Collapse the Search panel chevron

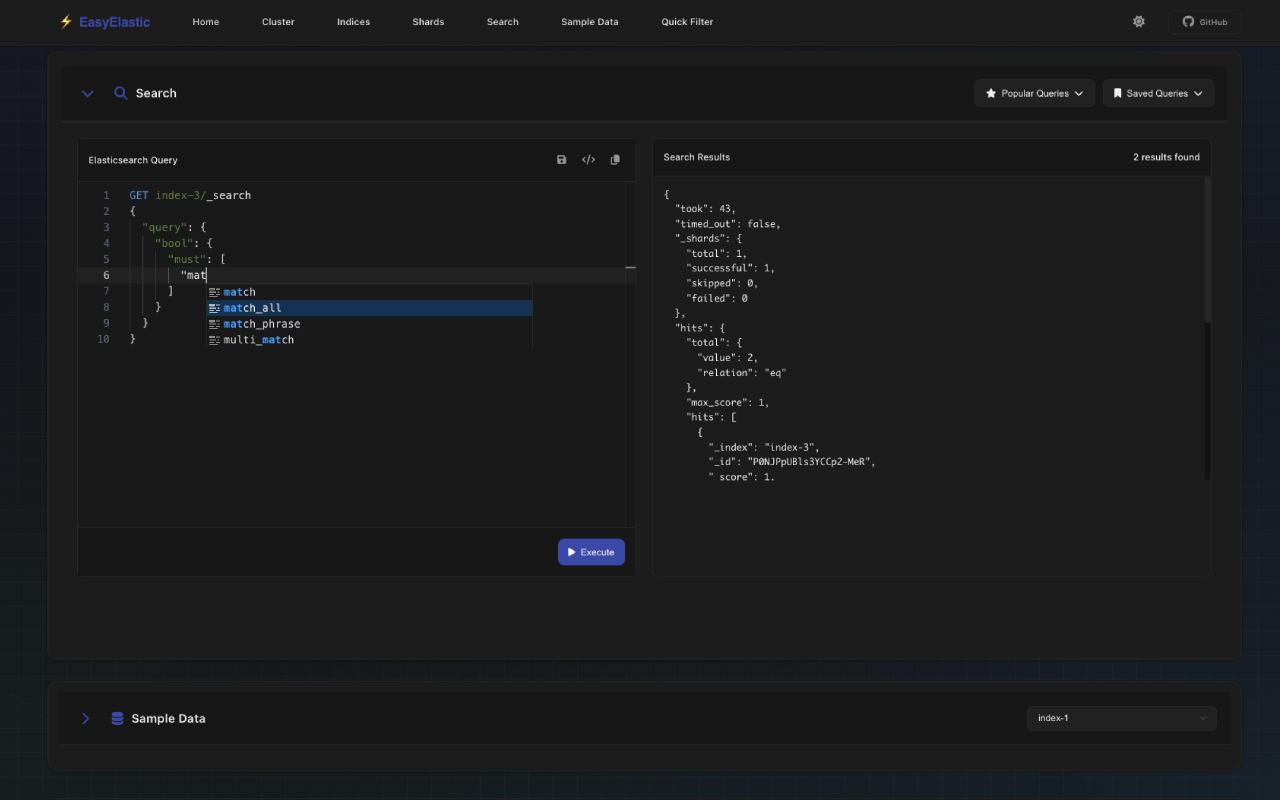click(87, 93)
